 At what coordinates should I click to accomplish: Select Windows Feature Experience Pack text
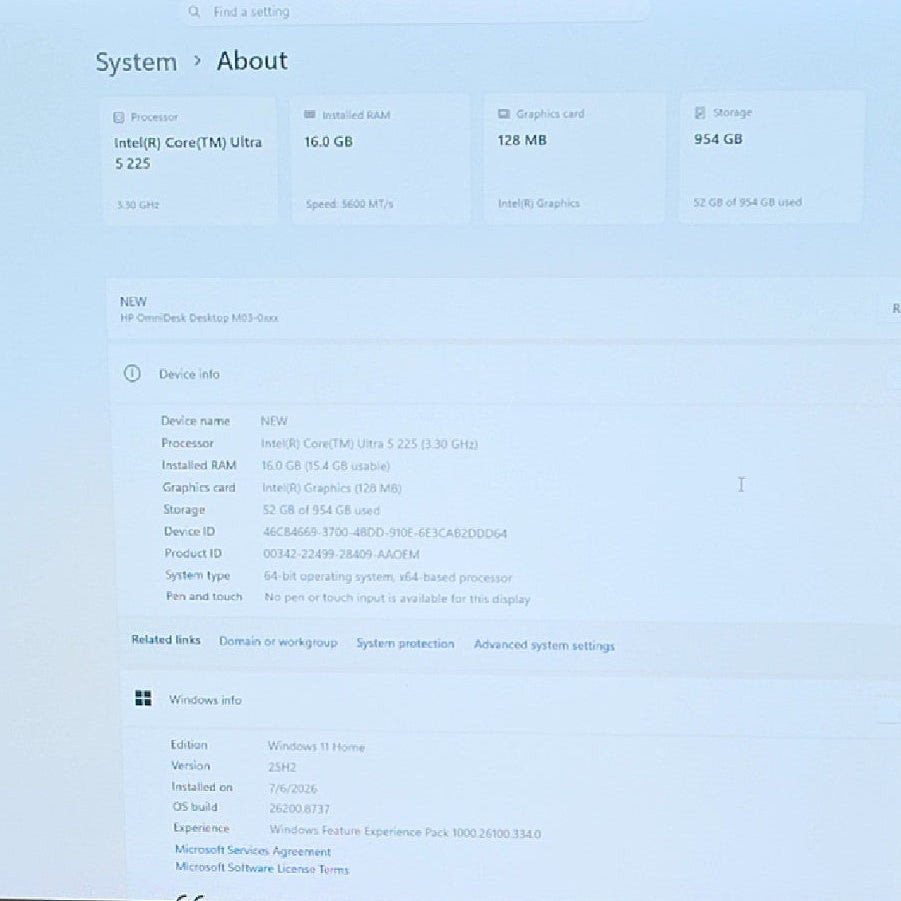pos(405,831)
